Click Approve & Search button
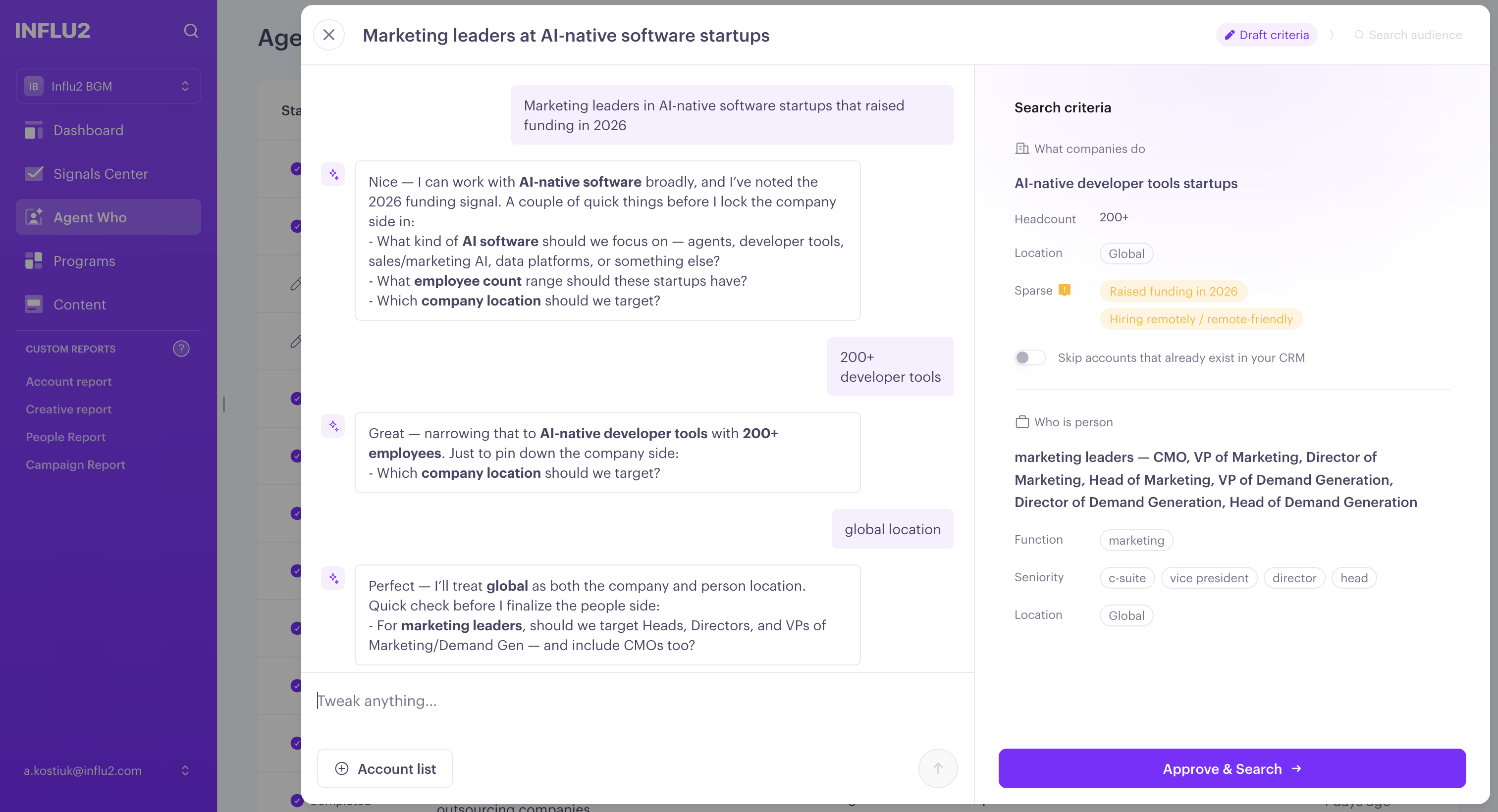Screen dimensions: 1498x812 1231,768
